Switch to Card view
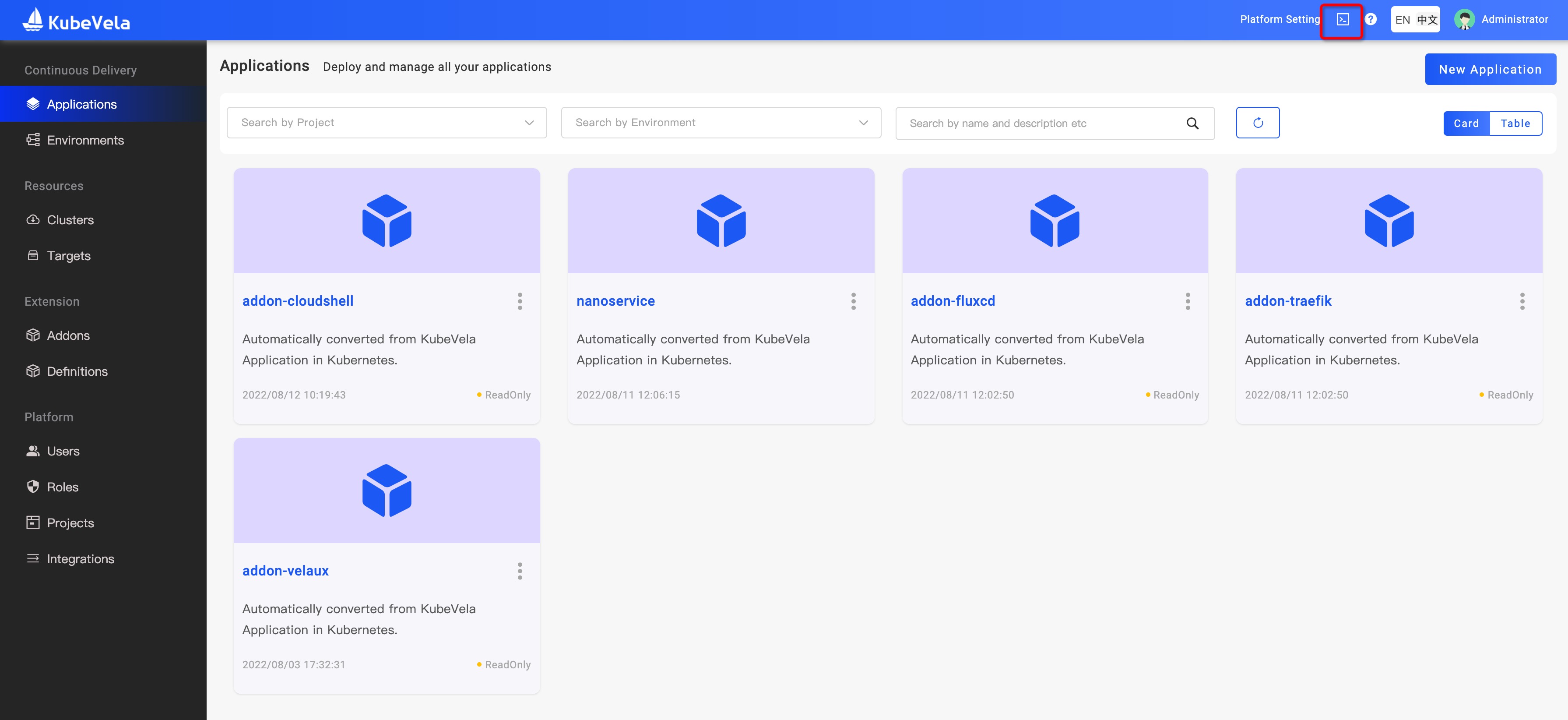Viewport: 1568px width, 720px height. coord(1466,124)
